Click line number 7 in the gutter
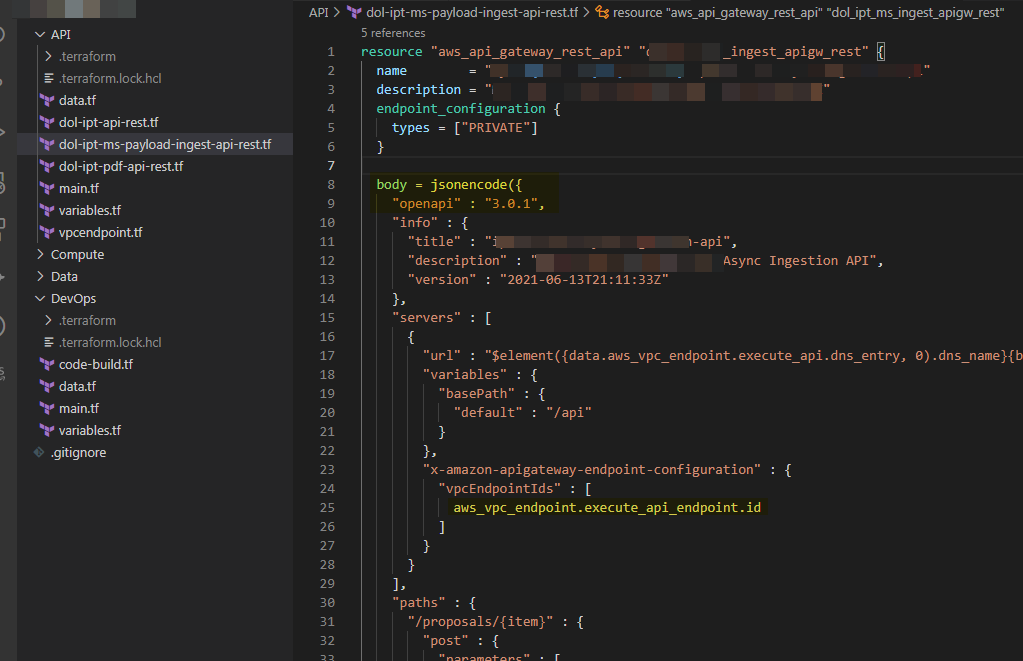The image size is (1023, 661). coord(331,166)
